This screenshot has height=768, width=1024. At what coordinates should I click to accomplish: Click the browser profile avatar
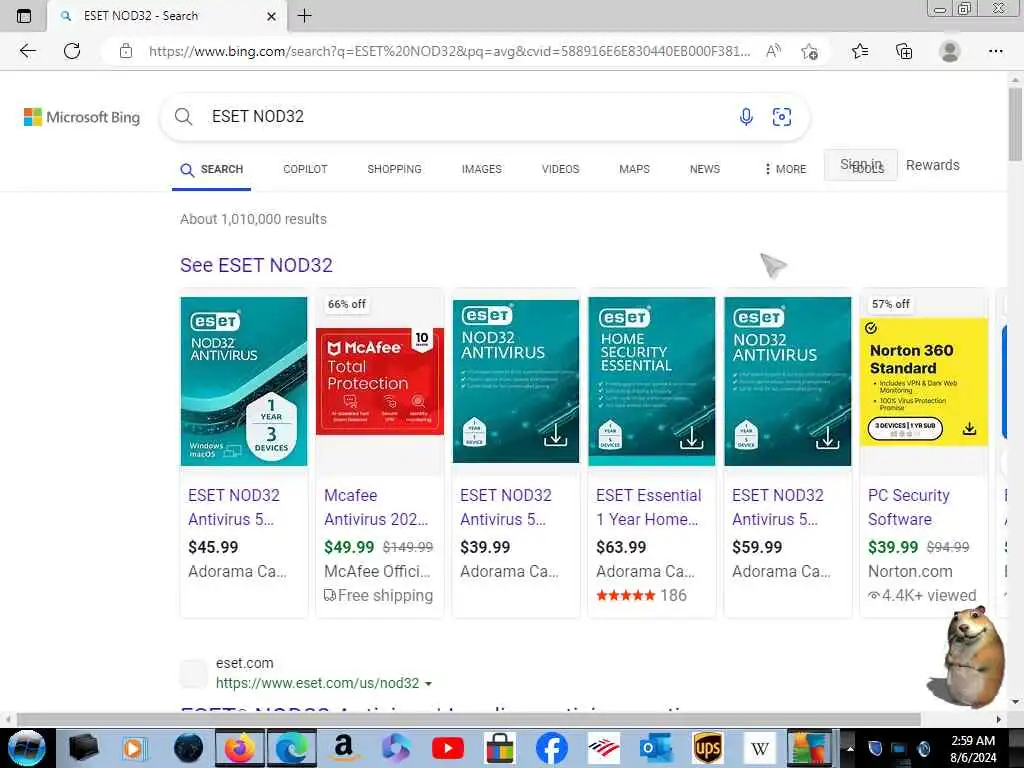click(950, 51)
